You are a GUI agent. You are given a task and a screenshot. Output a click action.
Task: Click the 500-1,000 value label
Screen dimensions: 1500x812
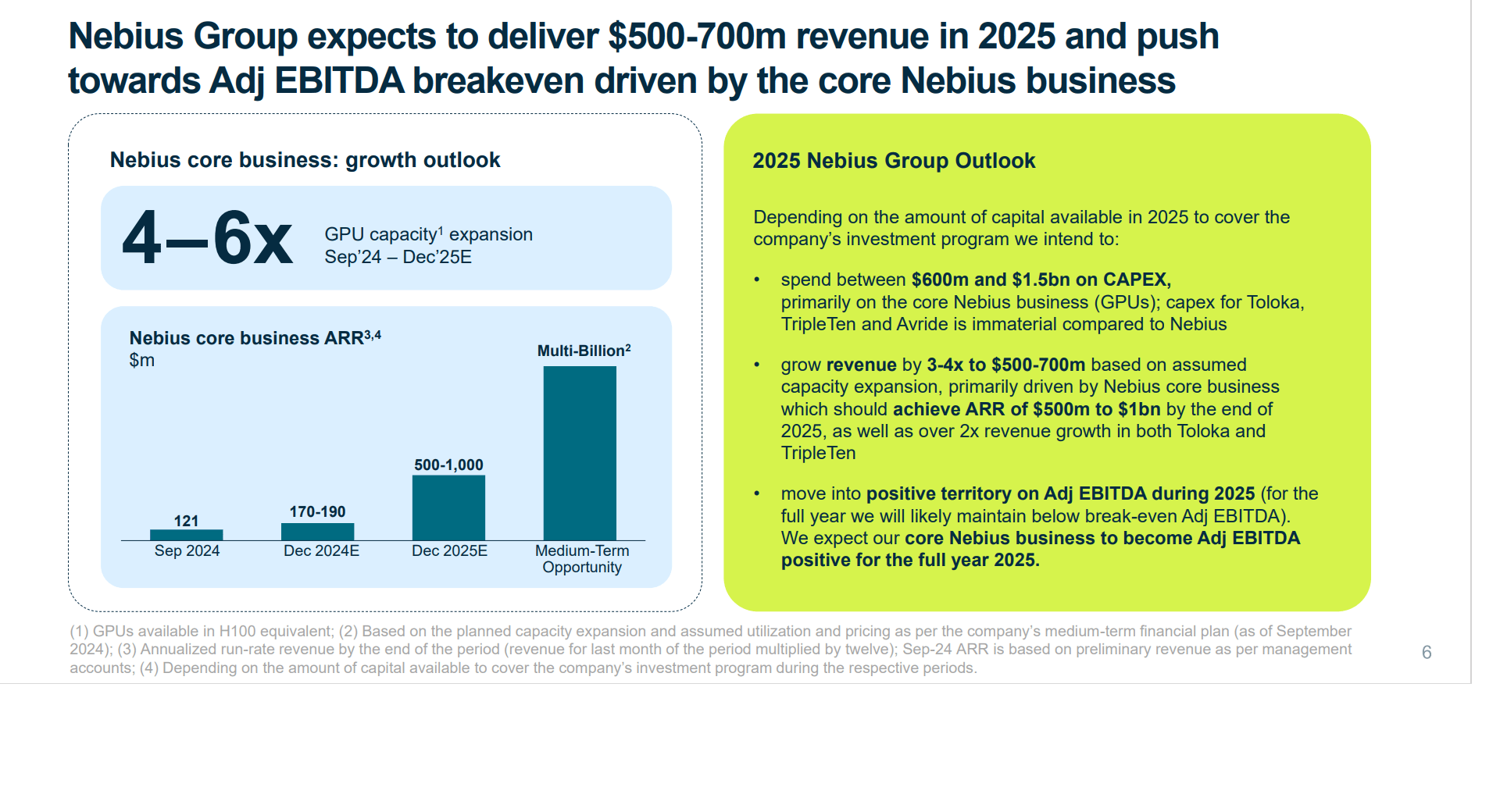click(449, 464)
